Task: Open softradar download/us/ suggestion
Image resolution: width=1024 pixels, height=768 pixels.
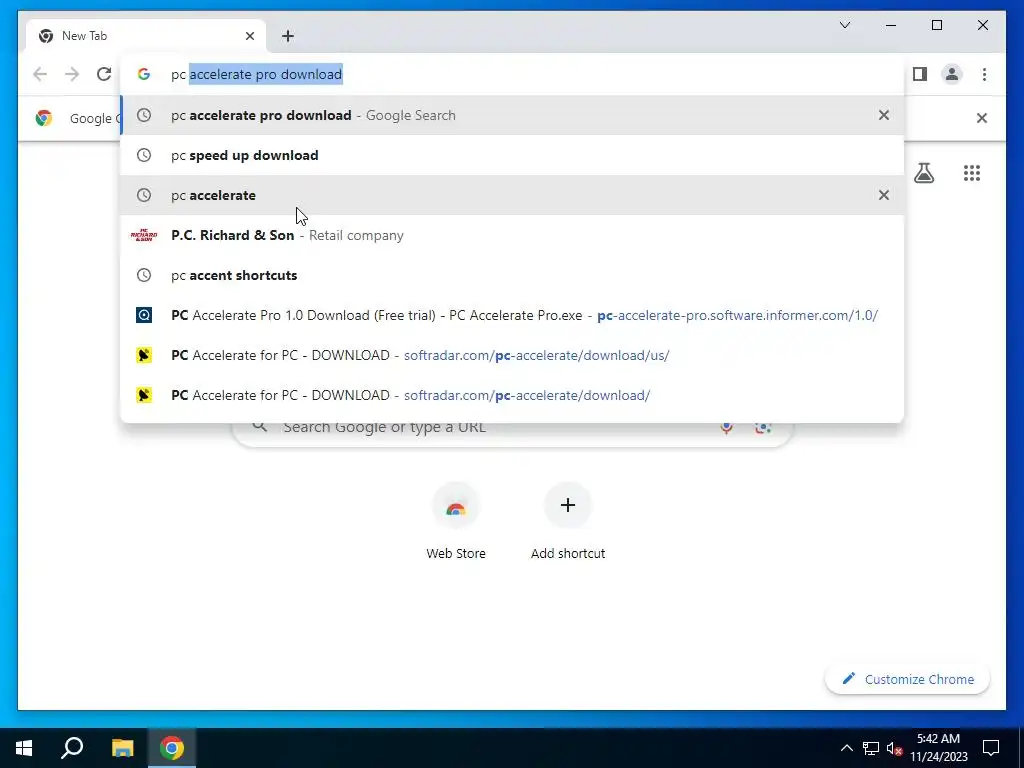Action: tap(512, 355)
